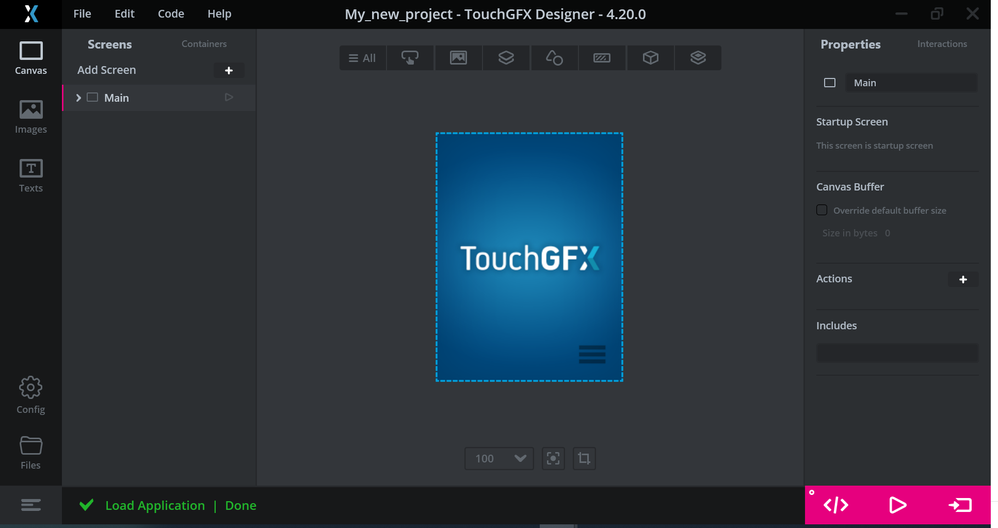The image size is (998, 528).
Task: Click the Includes input field
Action: click(x=897, y=353)
